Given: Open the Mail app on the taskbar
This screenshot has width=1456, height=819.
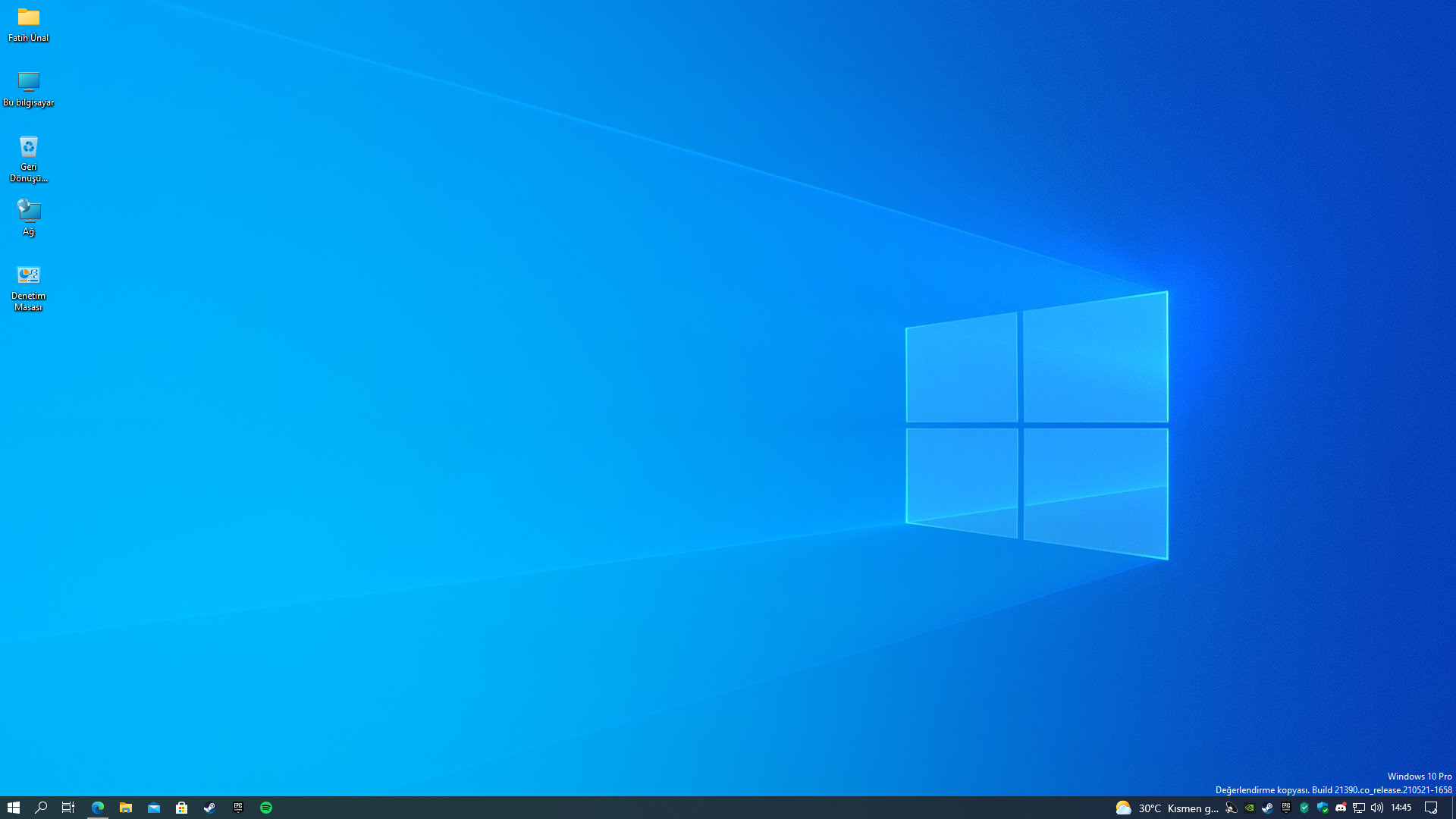Looking at the screenshot, I should coord(154,808).
